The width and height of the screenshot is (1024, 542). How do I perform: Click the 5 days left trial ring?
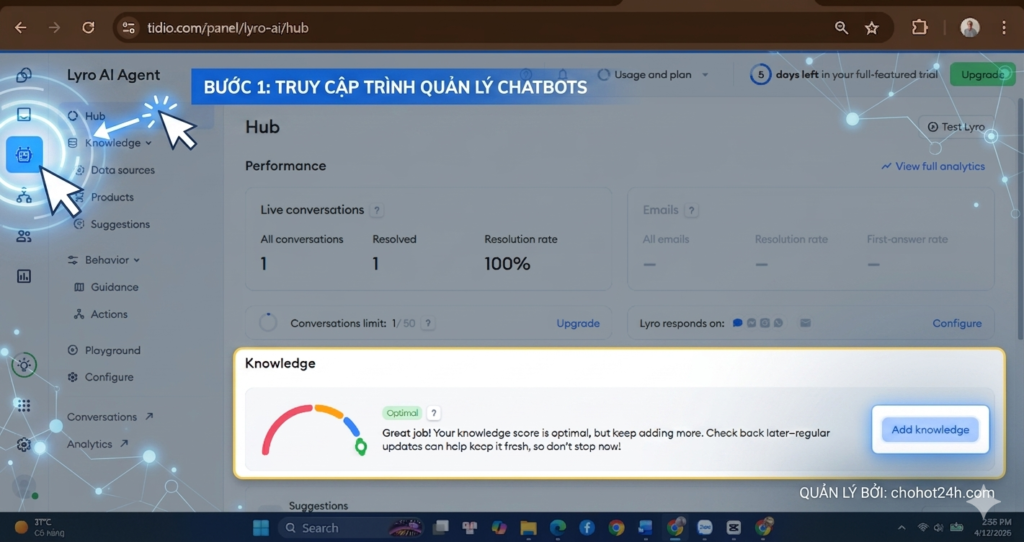coord(760,74)
